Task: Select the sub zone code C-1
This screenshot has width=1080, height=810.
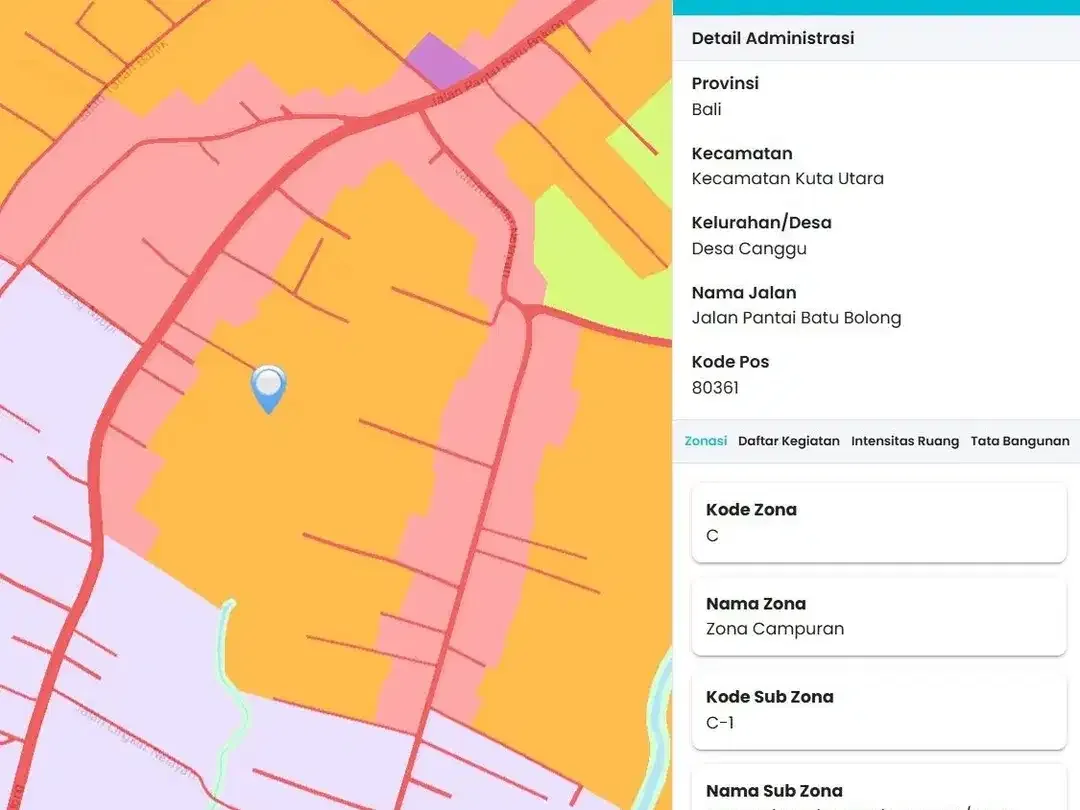Action: tap(720, 723)
